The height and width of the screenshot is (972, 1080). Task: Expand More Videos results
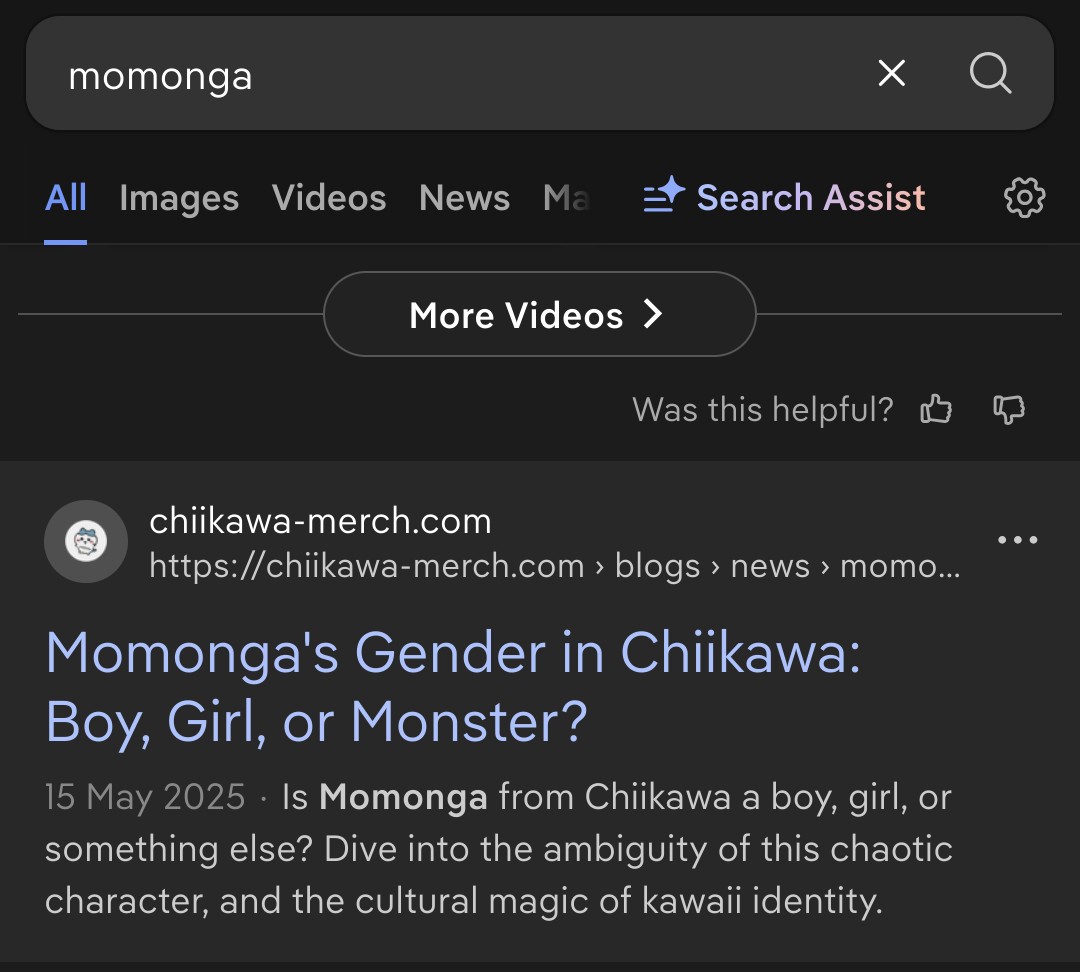point(539,315)
